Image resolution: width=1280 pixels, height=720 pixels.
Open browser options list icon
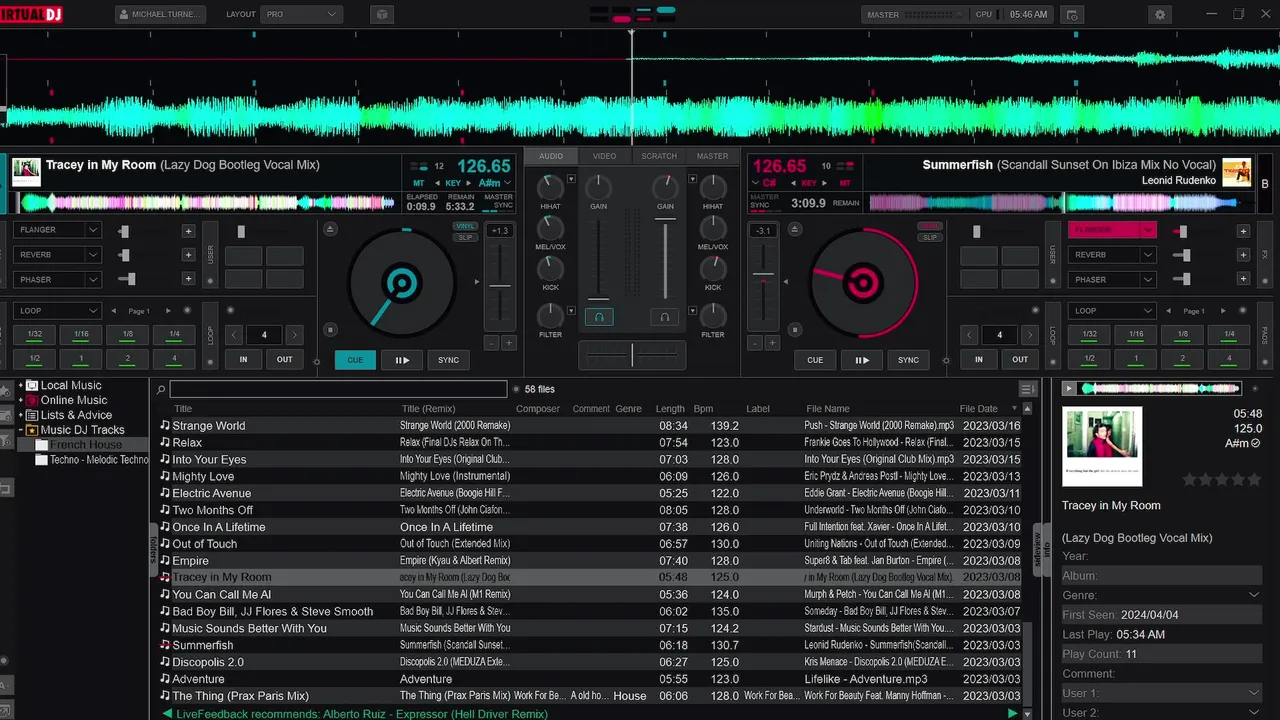[x=1027, y=389]
